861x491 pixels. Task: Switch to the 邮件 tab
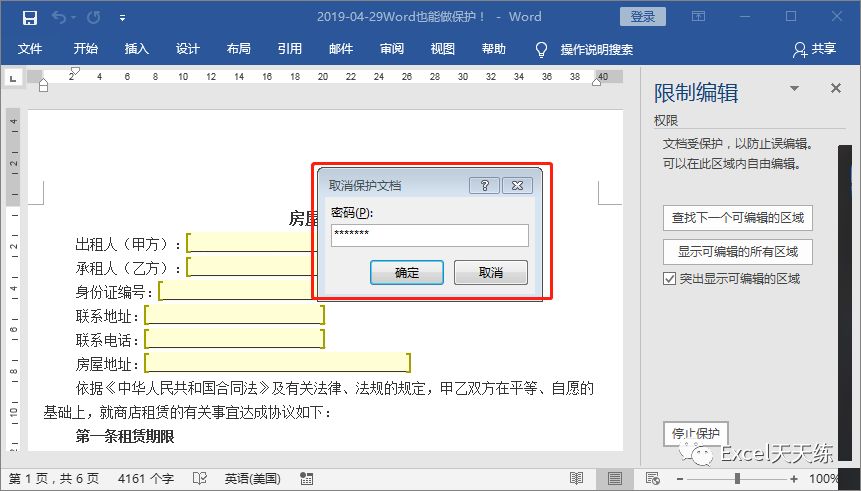tap(340, 49)
